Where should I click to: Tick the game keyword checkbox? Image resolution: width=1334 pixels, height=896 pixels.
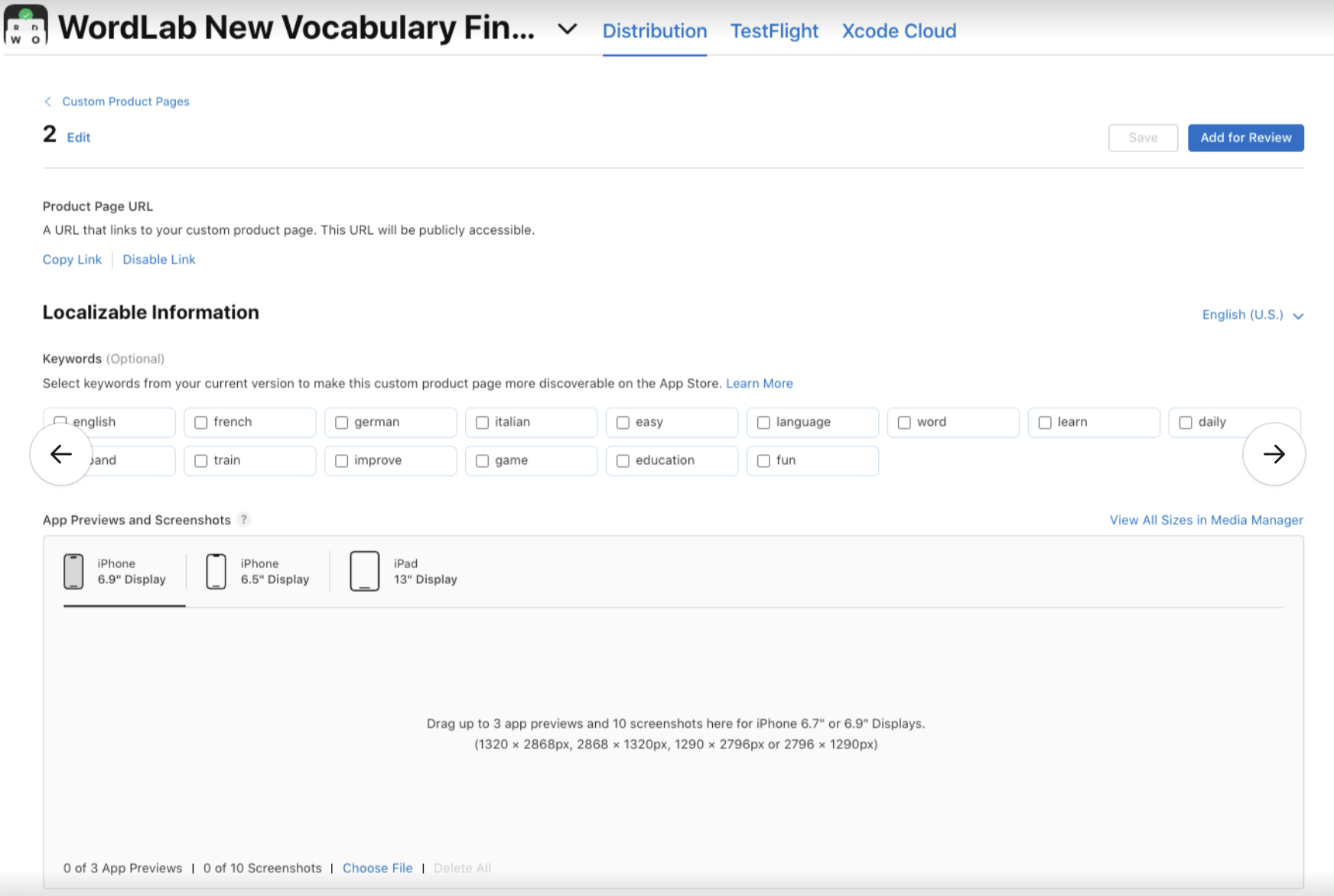click(483, 460)
